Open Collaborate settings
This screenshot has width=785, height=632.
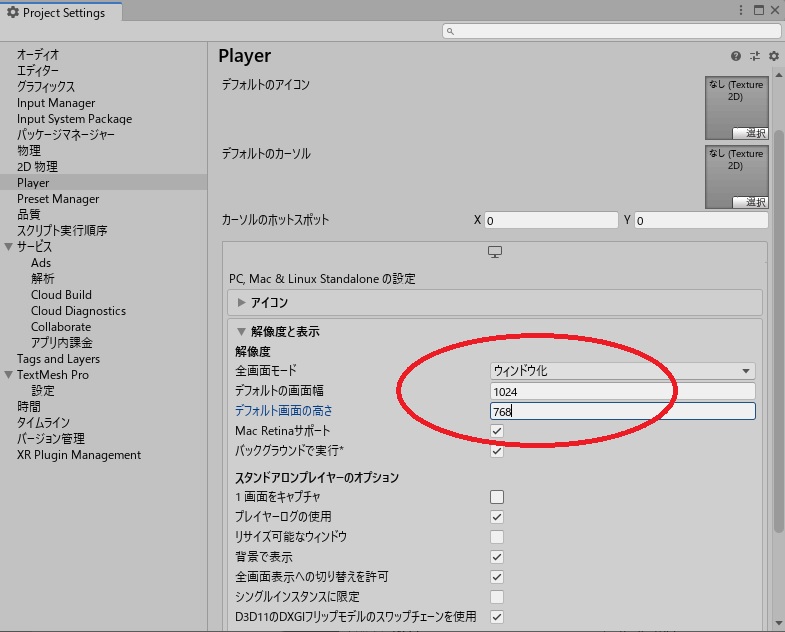(x=61, y=327)
